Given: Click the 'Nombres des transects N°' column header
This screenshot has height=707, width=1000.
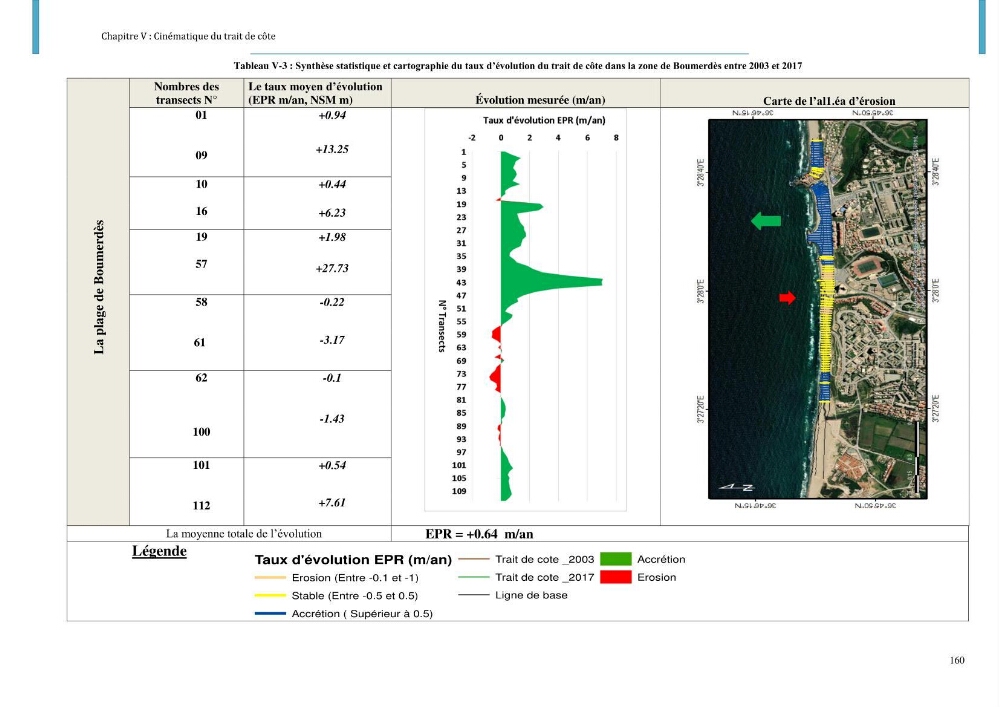Looking at the screenshot, I should point(186,93).
